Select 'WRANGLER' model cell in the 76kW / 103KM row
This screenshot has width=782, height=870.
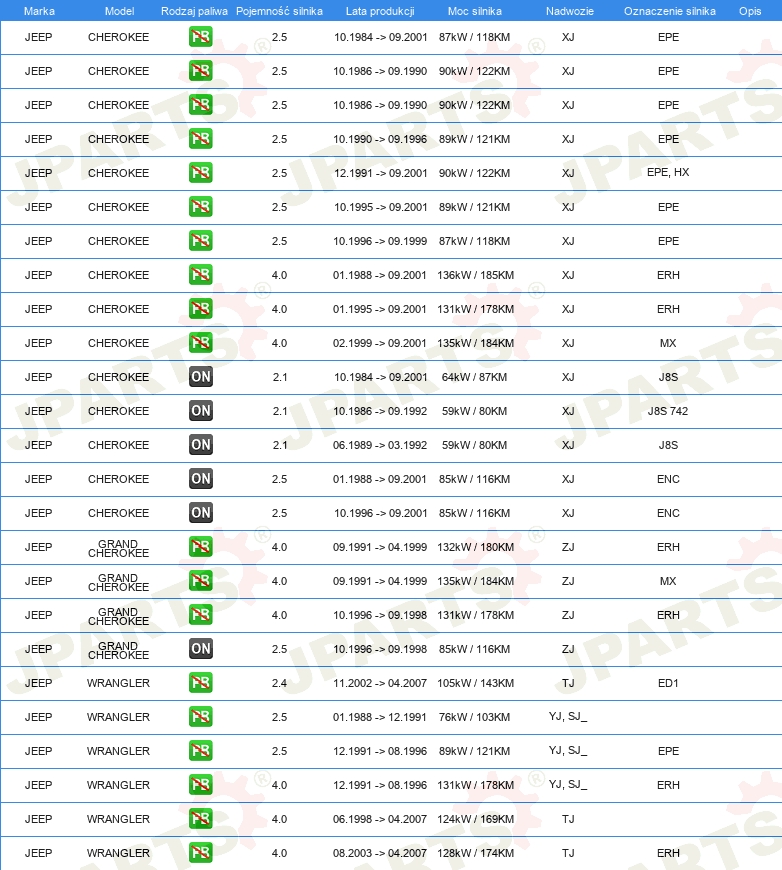pos(118,717)
